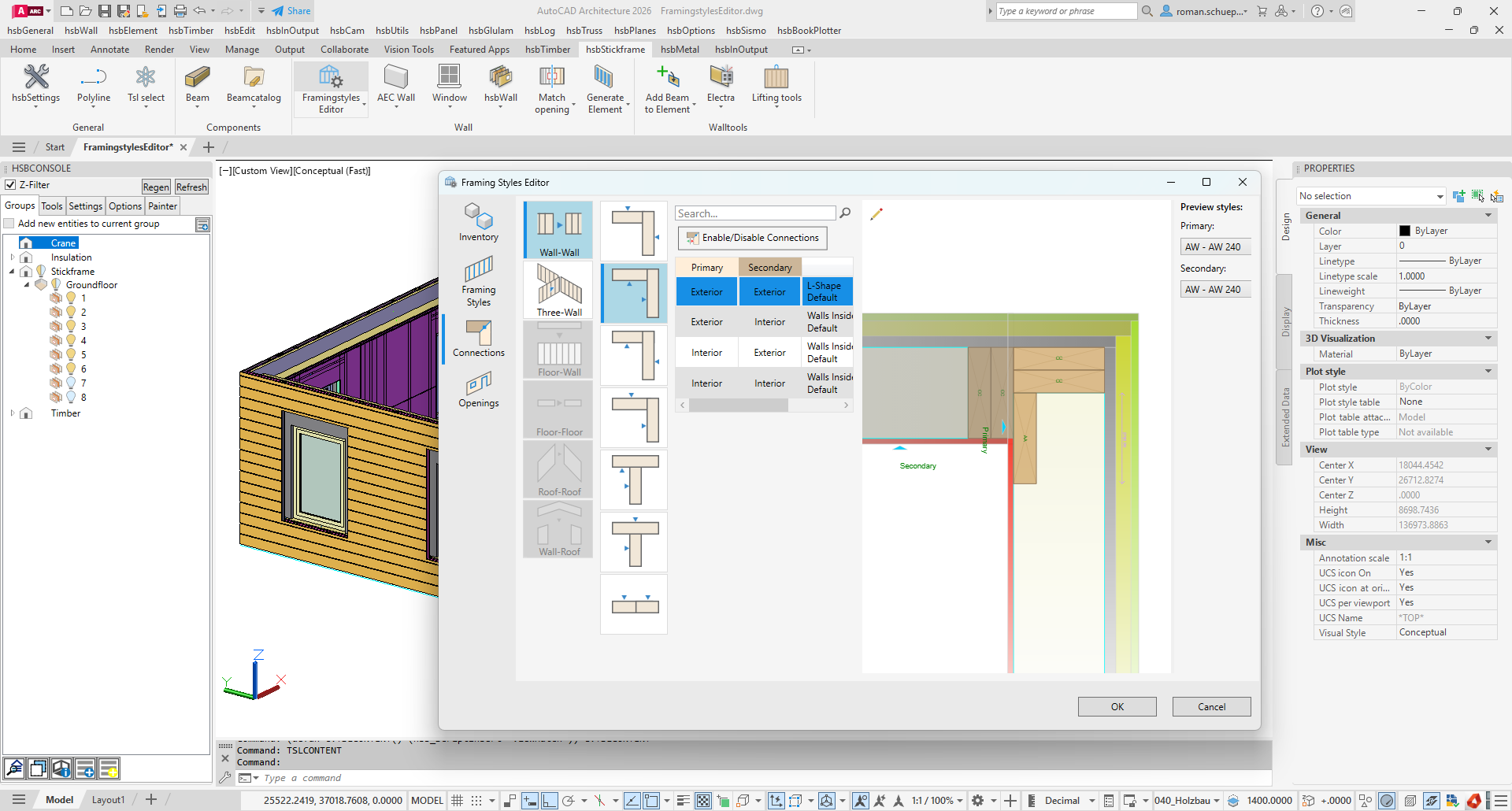Viewport: 1512px width, 811px height.
Task: Toggle the Z-Filter checkbox
Action: [x=10, y=185]
